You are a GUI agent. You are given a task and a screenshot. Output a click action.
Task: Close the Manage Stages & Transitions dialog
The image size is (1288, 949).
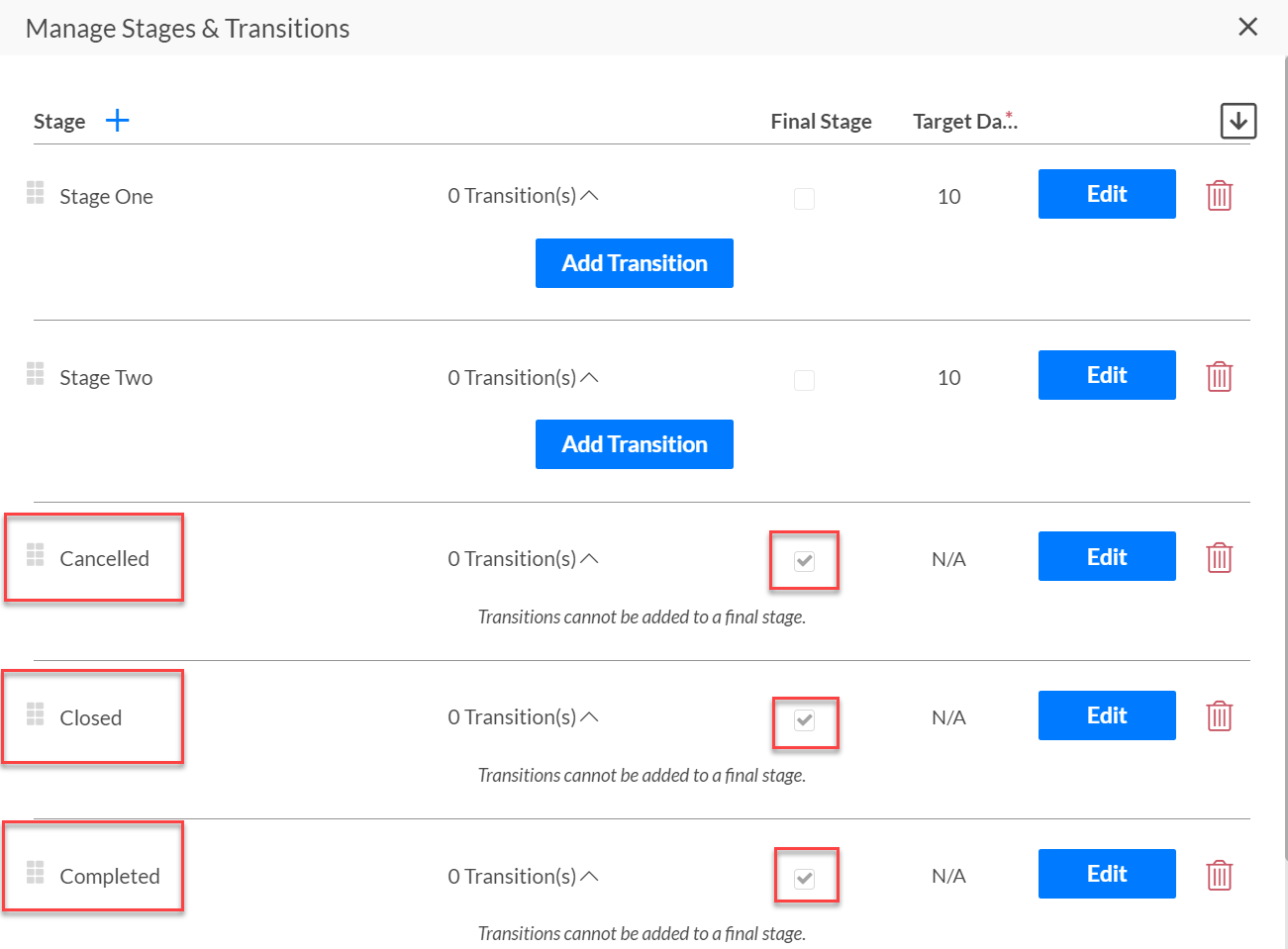[x=1248, y=27]
